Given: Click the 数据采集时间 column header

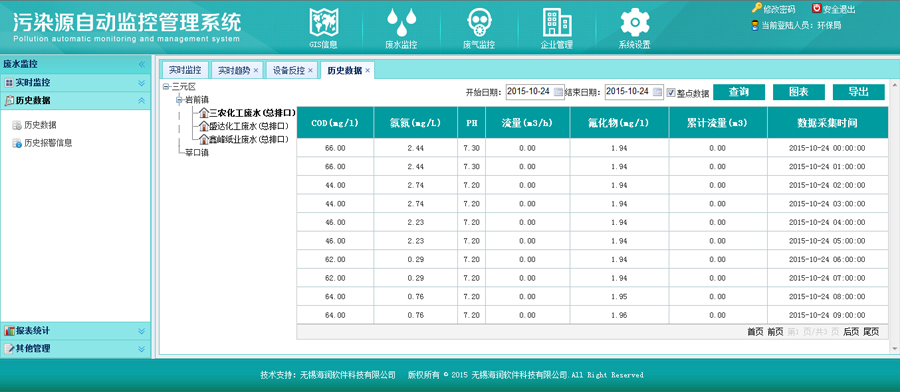Looking at the screenshot, I should [x=827, y=123].
